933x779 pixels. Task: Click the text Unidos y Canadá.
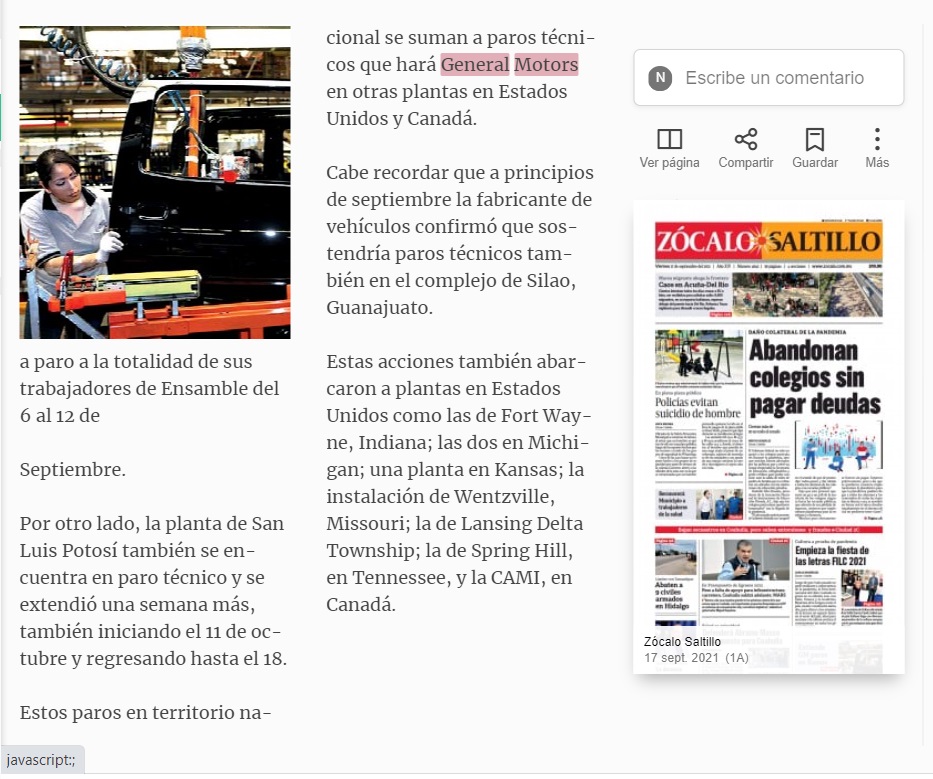[x=402, y=118]
